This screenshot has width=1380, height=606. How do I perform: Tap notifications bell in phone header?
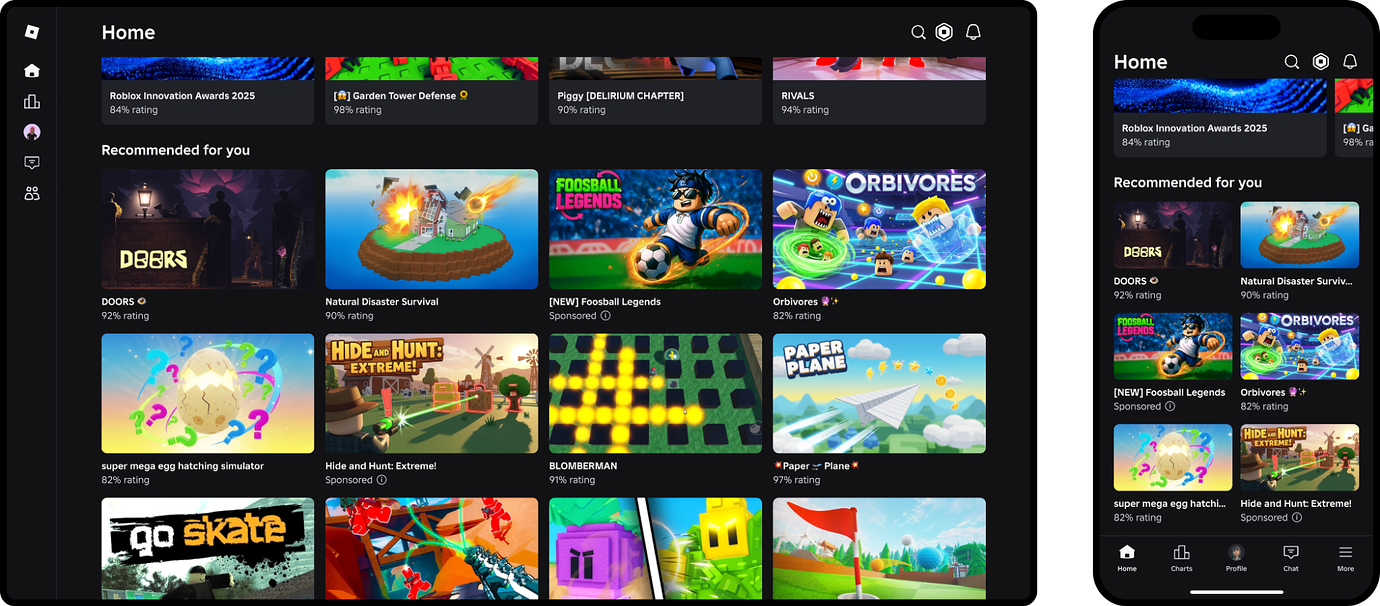click(1350, 62)
